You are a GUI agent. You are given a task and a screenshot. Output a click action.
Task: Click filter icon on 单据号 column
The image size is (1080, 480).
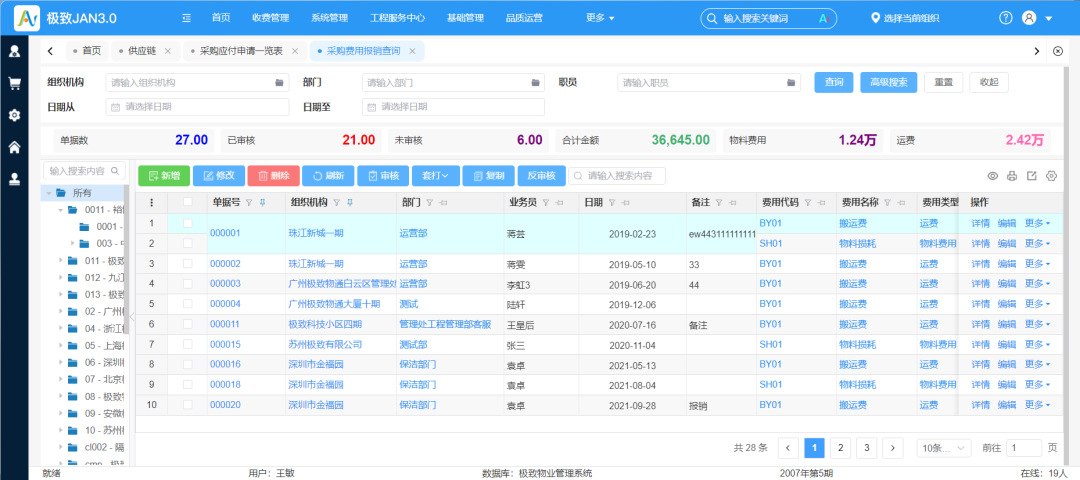point(249,202)
